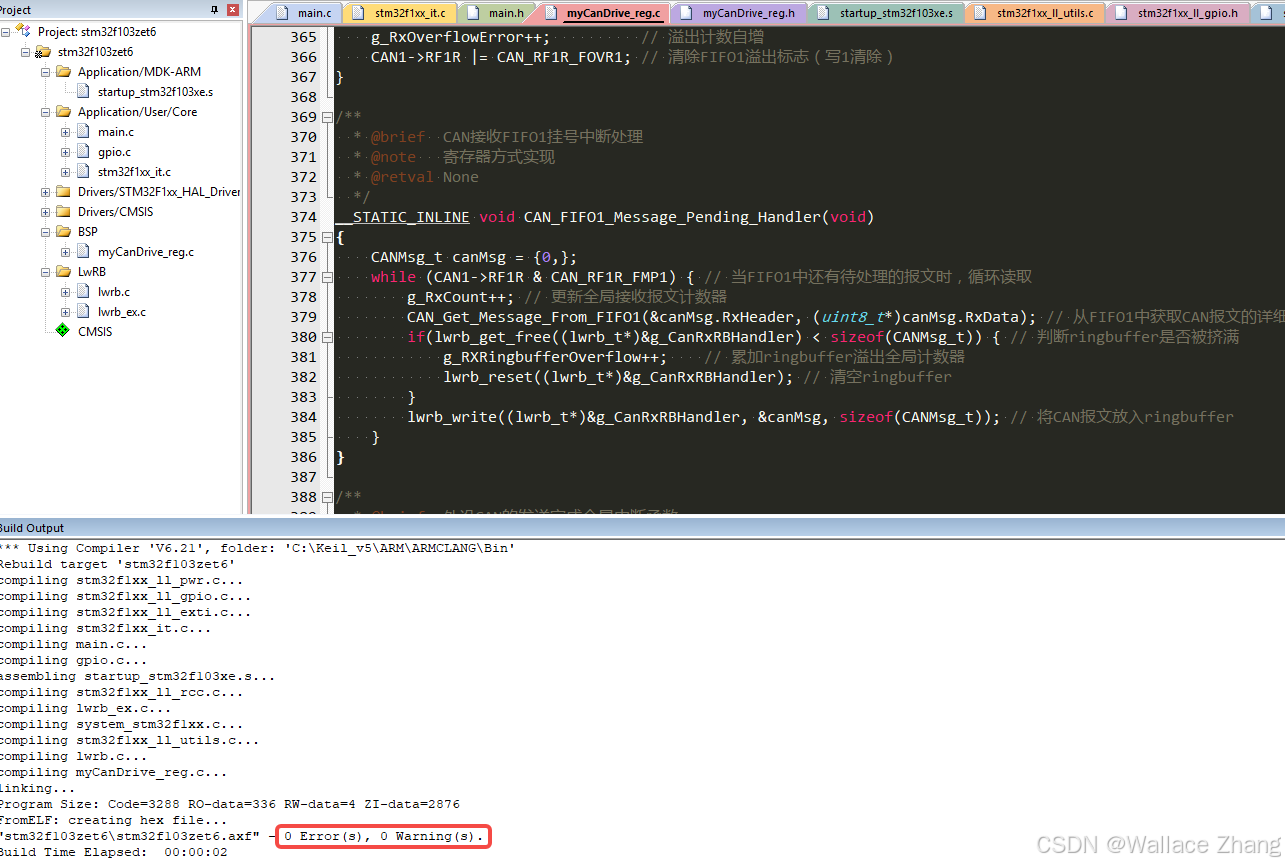Click the g_RxCount++ statement on line 378
The height and width of the screenshot is (866, 1285).
pyautogui.click(x=460, y=297)
